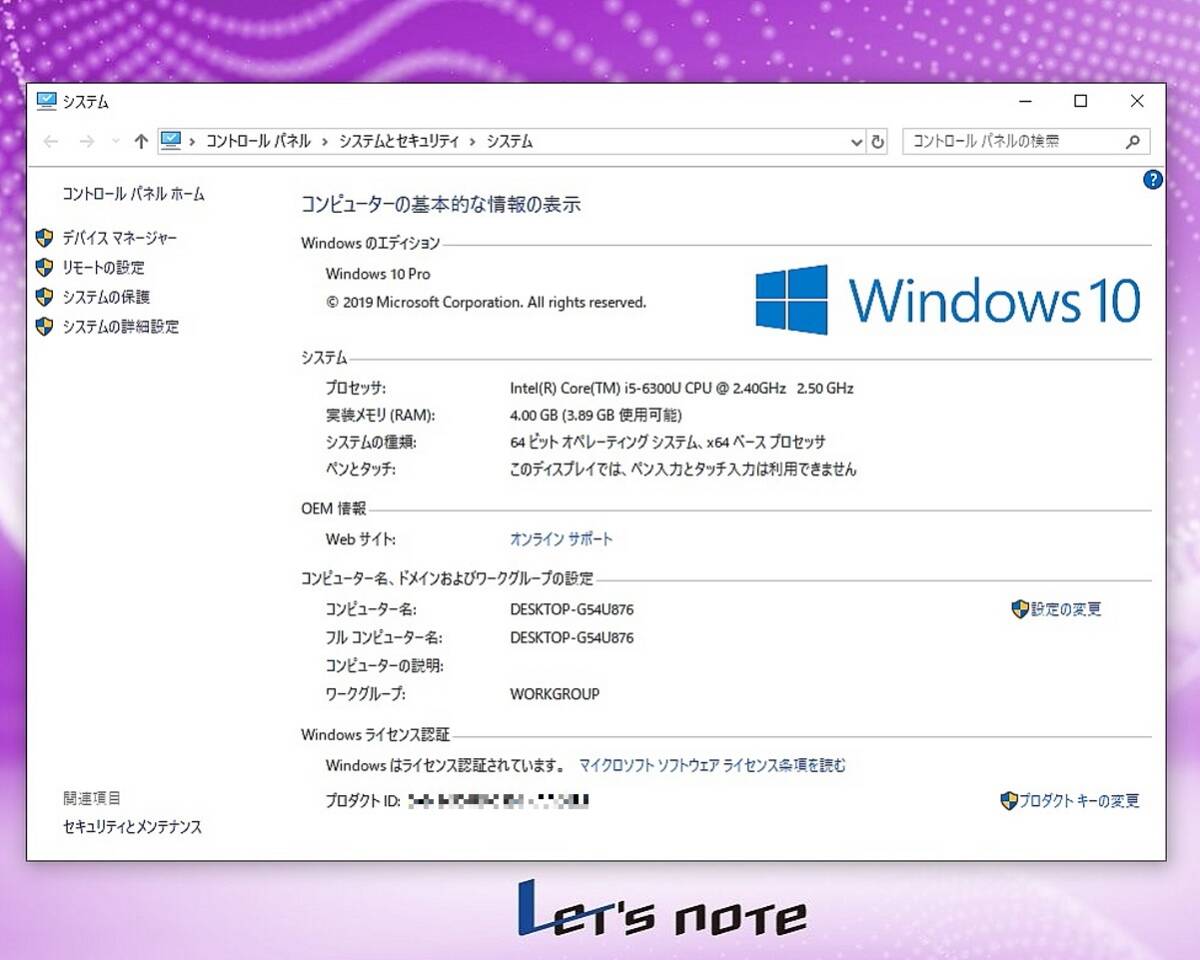The height and width of the screenshot is (960, 1200).
Task: Click the Forward arrow in navigation bar
Action: coord(86,142)
